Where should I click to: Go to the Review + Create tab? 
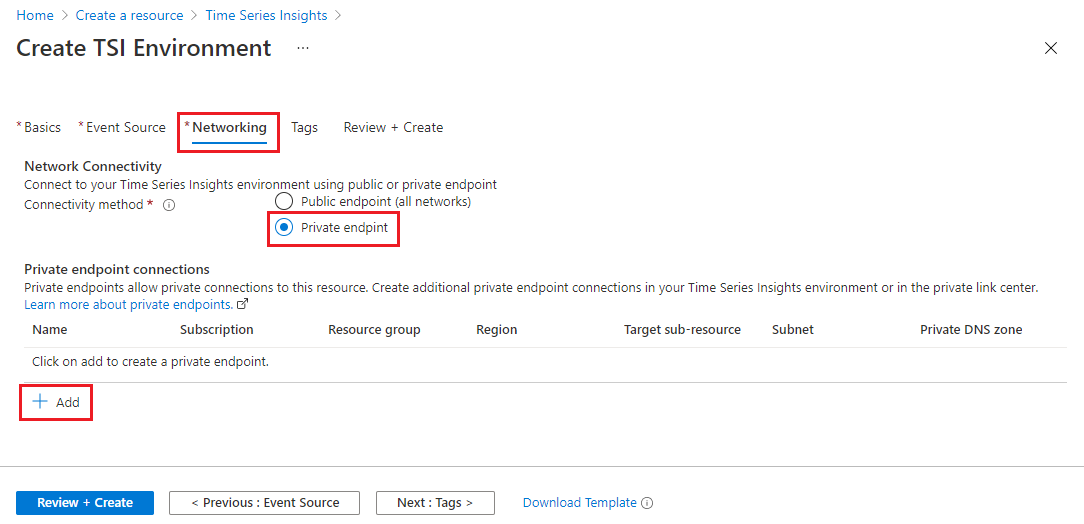click(x=393, y=127)
